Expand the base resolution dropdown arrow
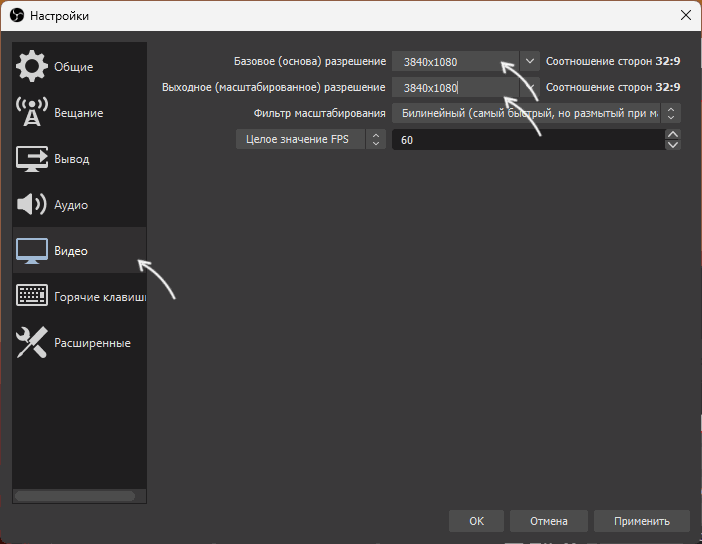 click(530, 62)
